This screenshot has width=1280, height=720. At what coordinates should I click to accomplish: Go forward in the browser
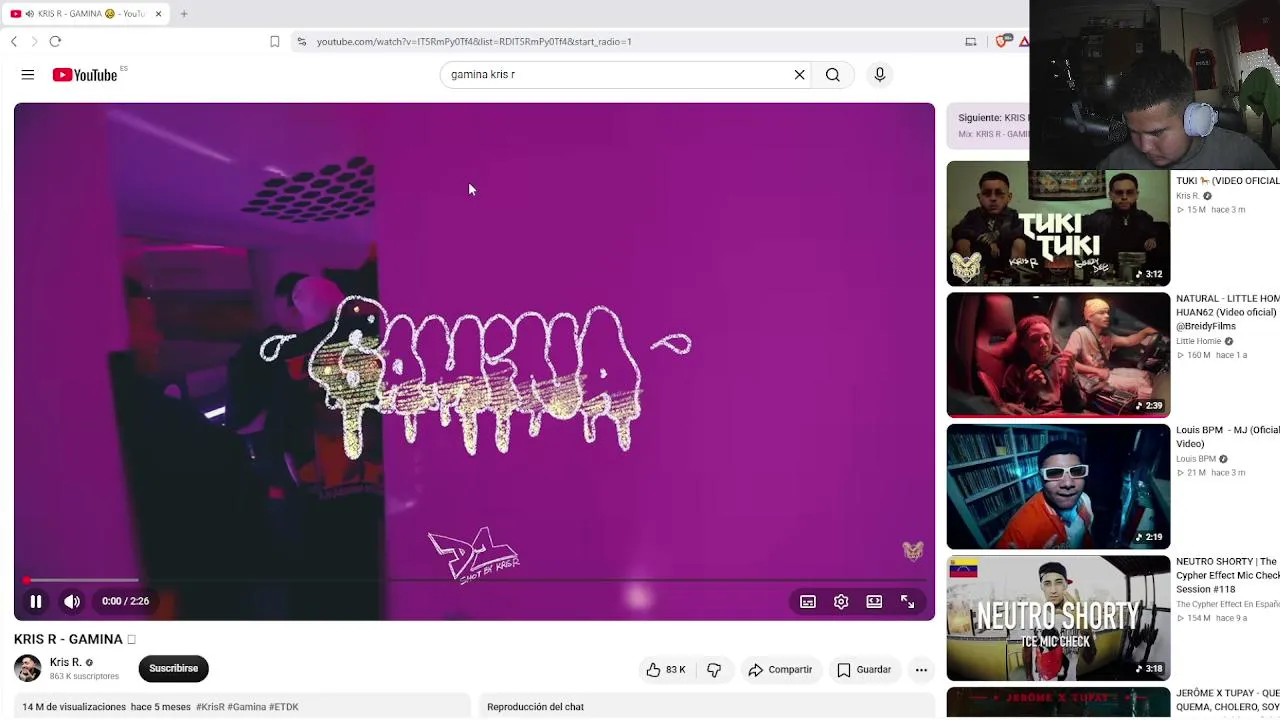click(34, 41)
